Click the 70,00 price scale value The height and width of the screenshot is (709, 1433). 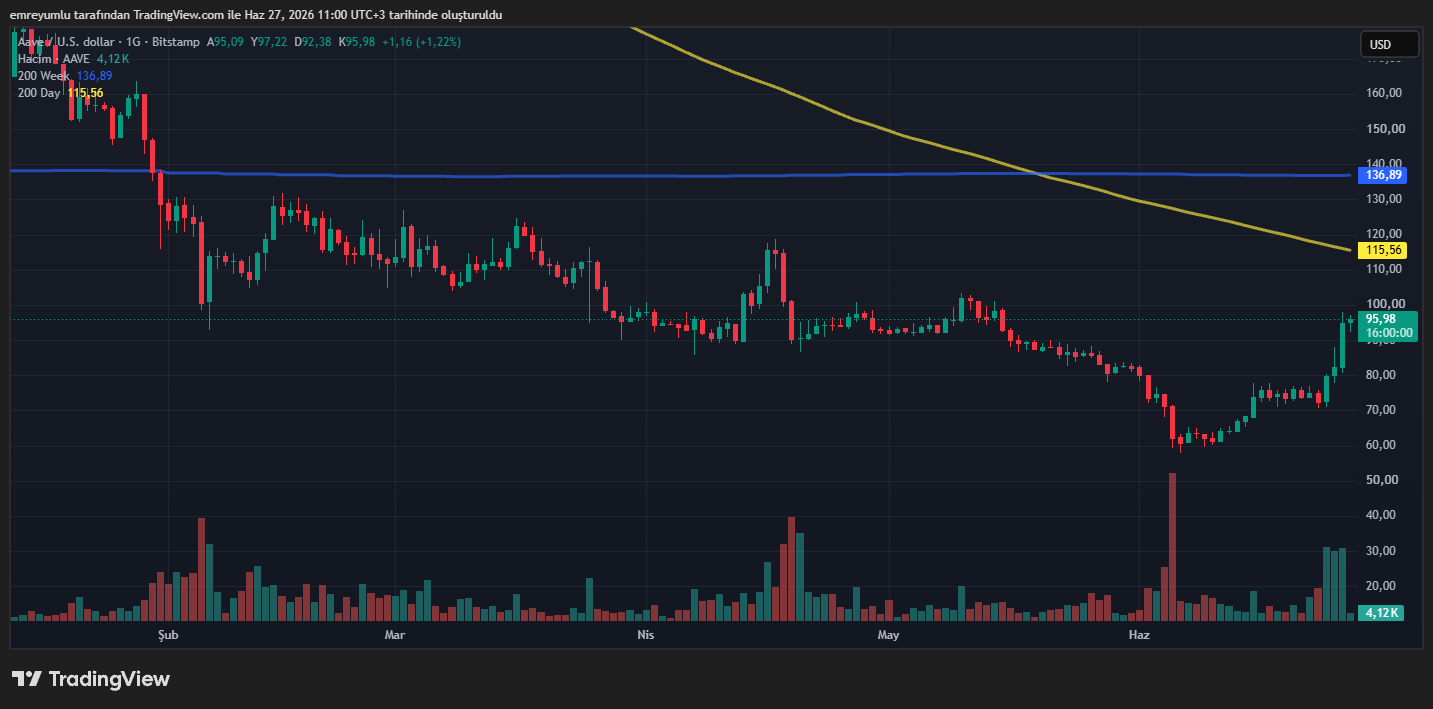[x=1383, y=410]
